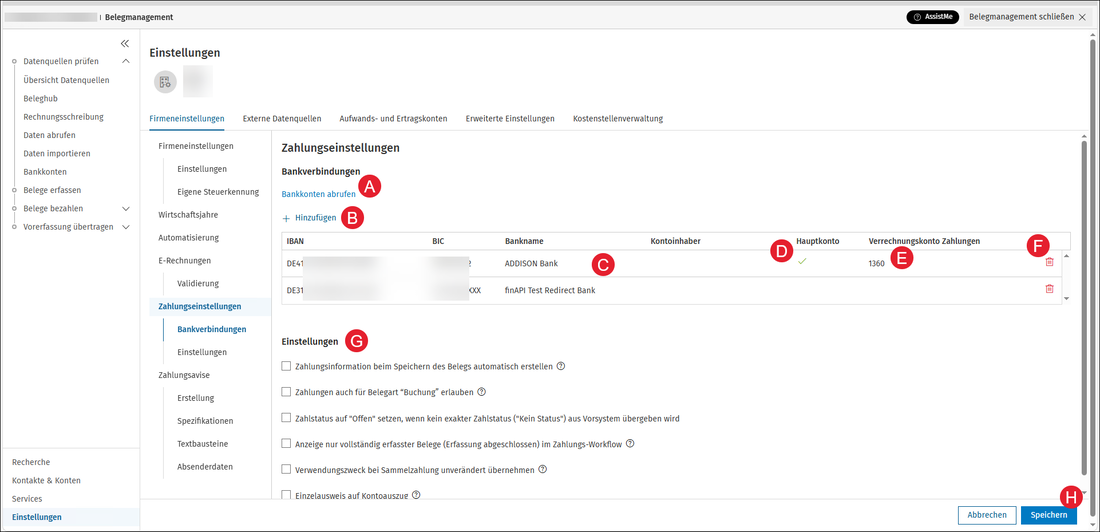
Task: Delete the finAPI Test Redirect Bank row
Action: pyautogui.click(x=1049, y=289)
